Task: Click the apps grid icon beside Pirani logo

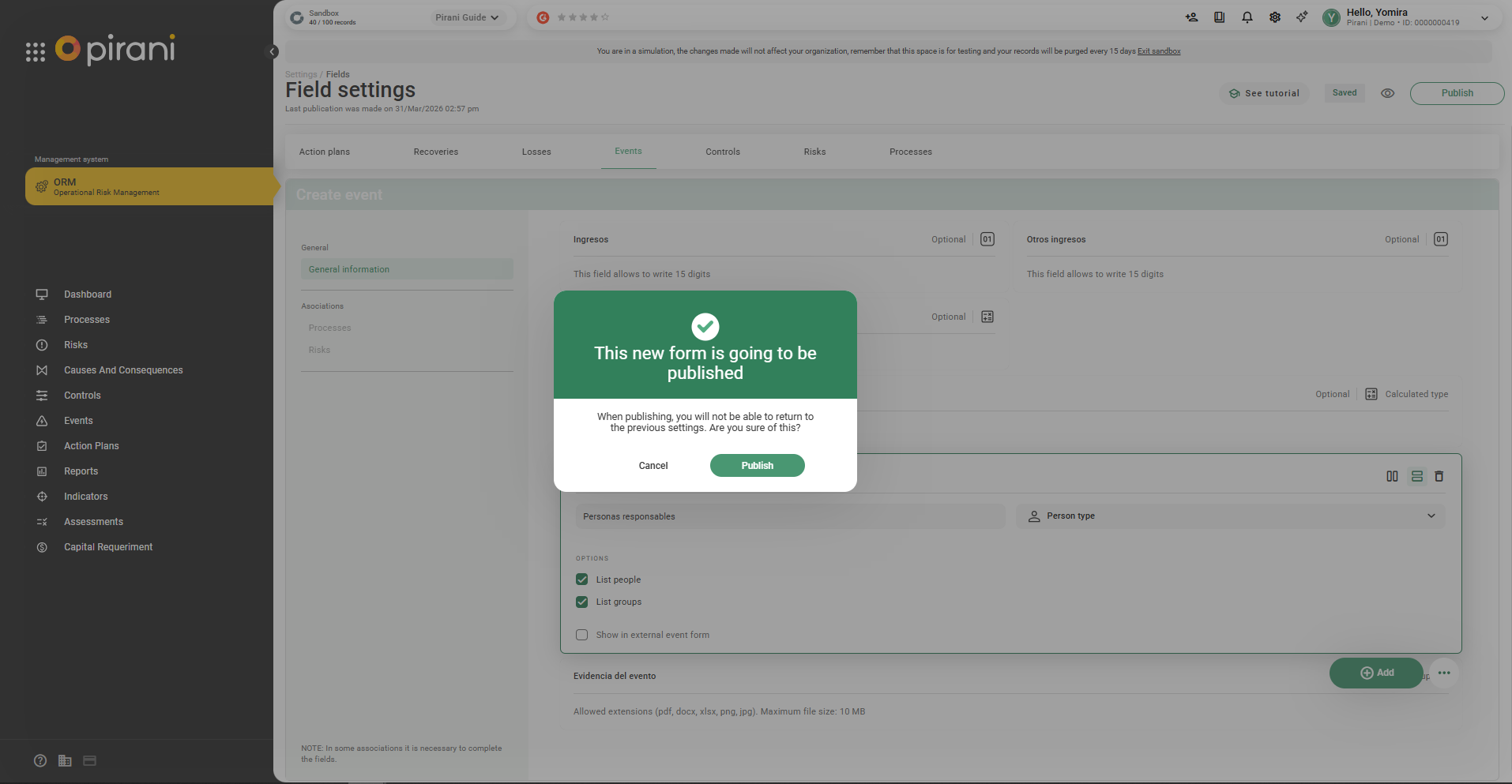Action: 36,52
